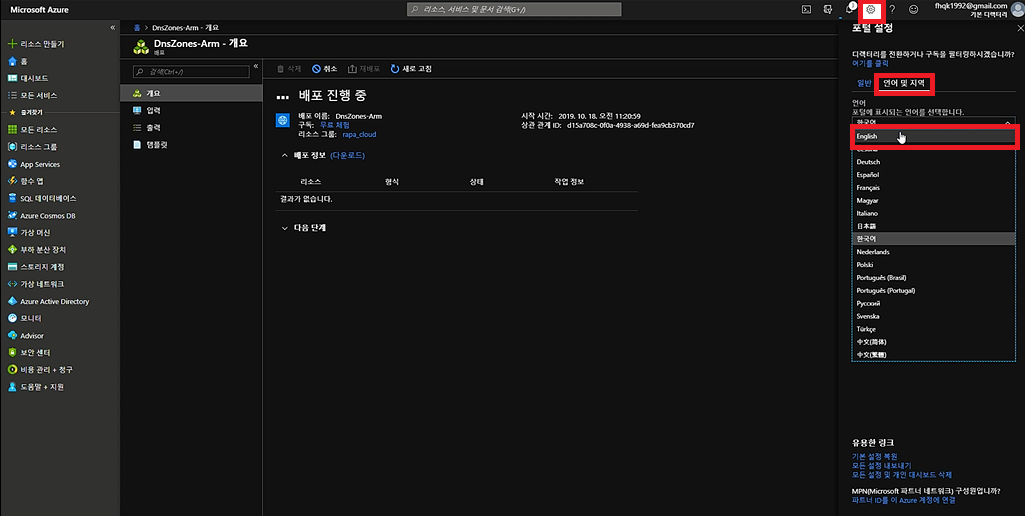Viewport: 1025px width, 516px height.
Task: Open the rapa_cloud resource group link
Action: (x=359, y=134)
